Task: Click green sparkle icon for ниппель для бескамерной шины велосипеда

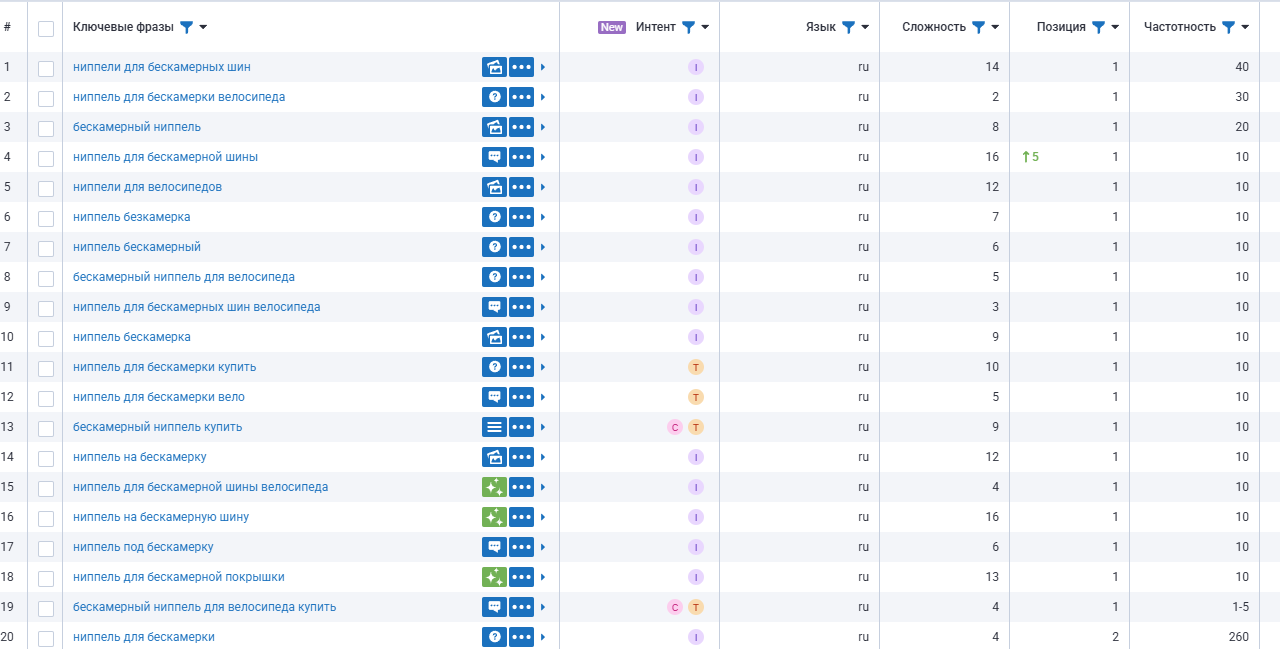Action: [494, 487]
